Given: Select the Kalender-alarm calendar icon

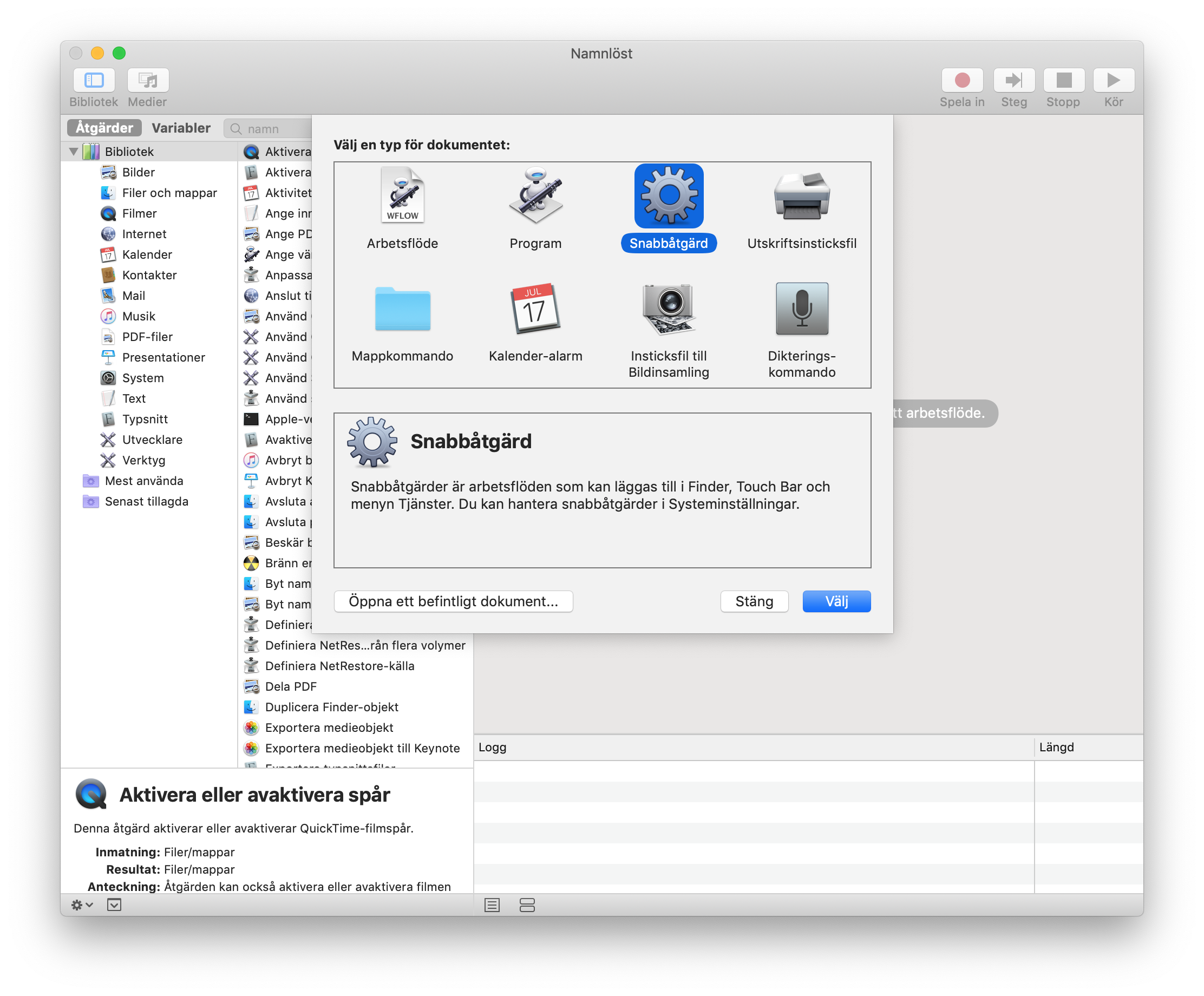Looking at the screenshot, I should (535, 309).
